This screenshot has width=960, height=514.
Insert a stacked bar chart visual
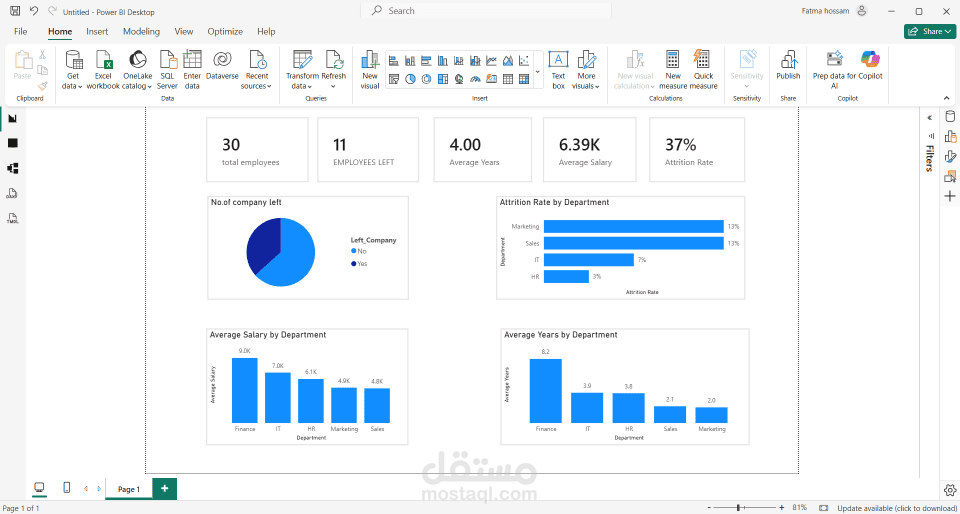pyautogui.click(x=394, y=61)
